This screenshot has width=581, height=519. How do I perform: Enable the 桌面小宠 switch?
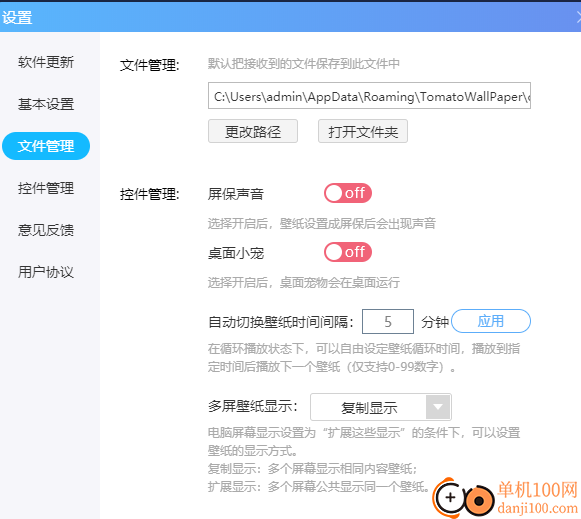tap(348, 252)
